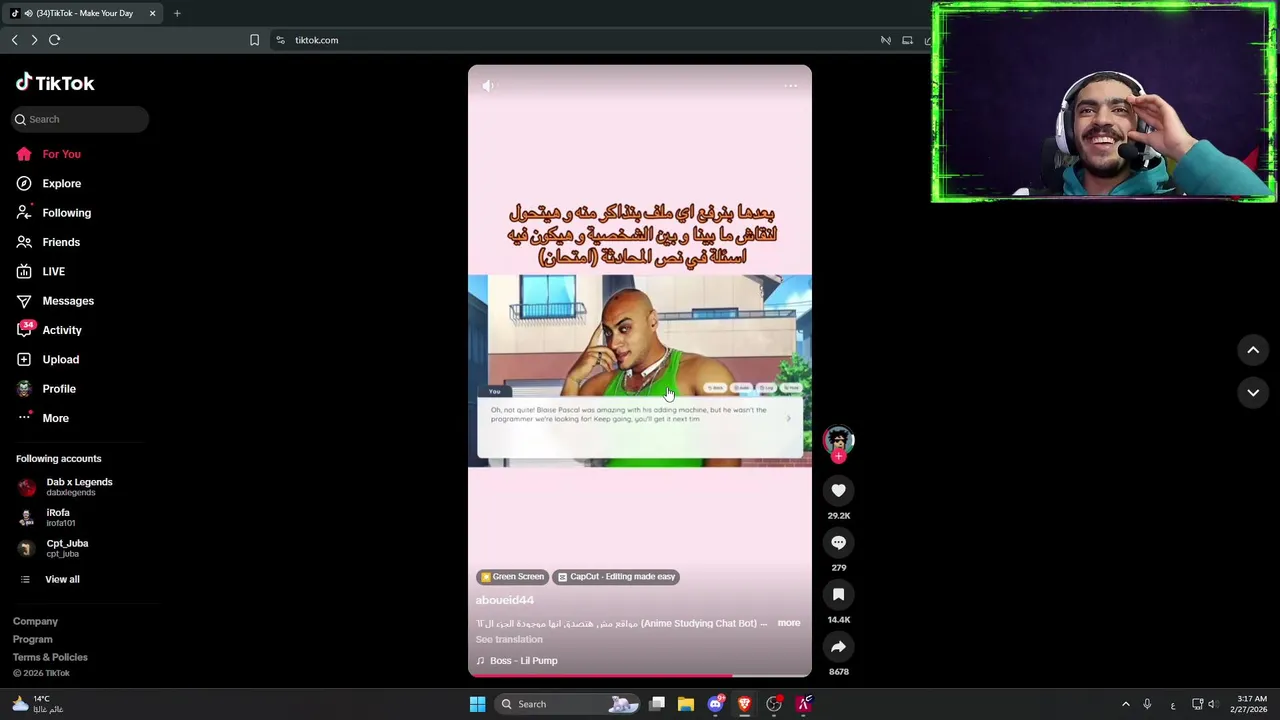The image size is (1280, 720).
Task: Go forward with browser forward arrow
Action: [34, 40]
